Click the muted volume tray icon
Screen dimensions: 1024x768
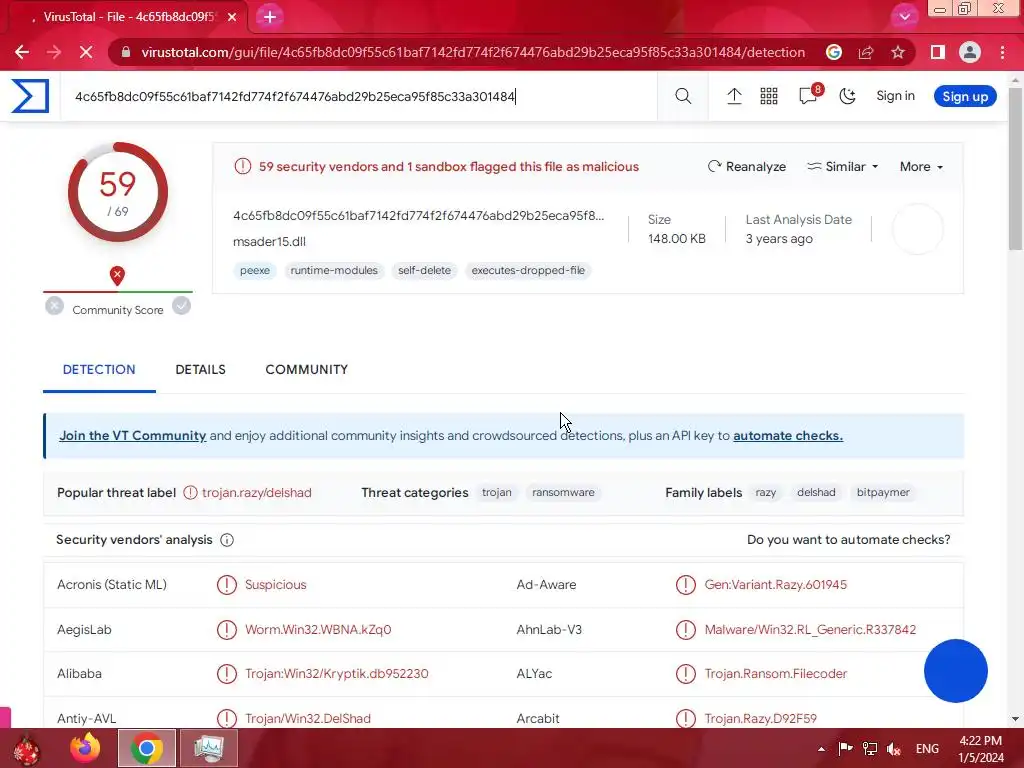pos(894,749)
